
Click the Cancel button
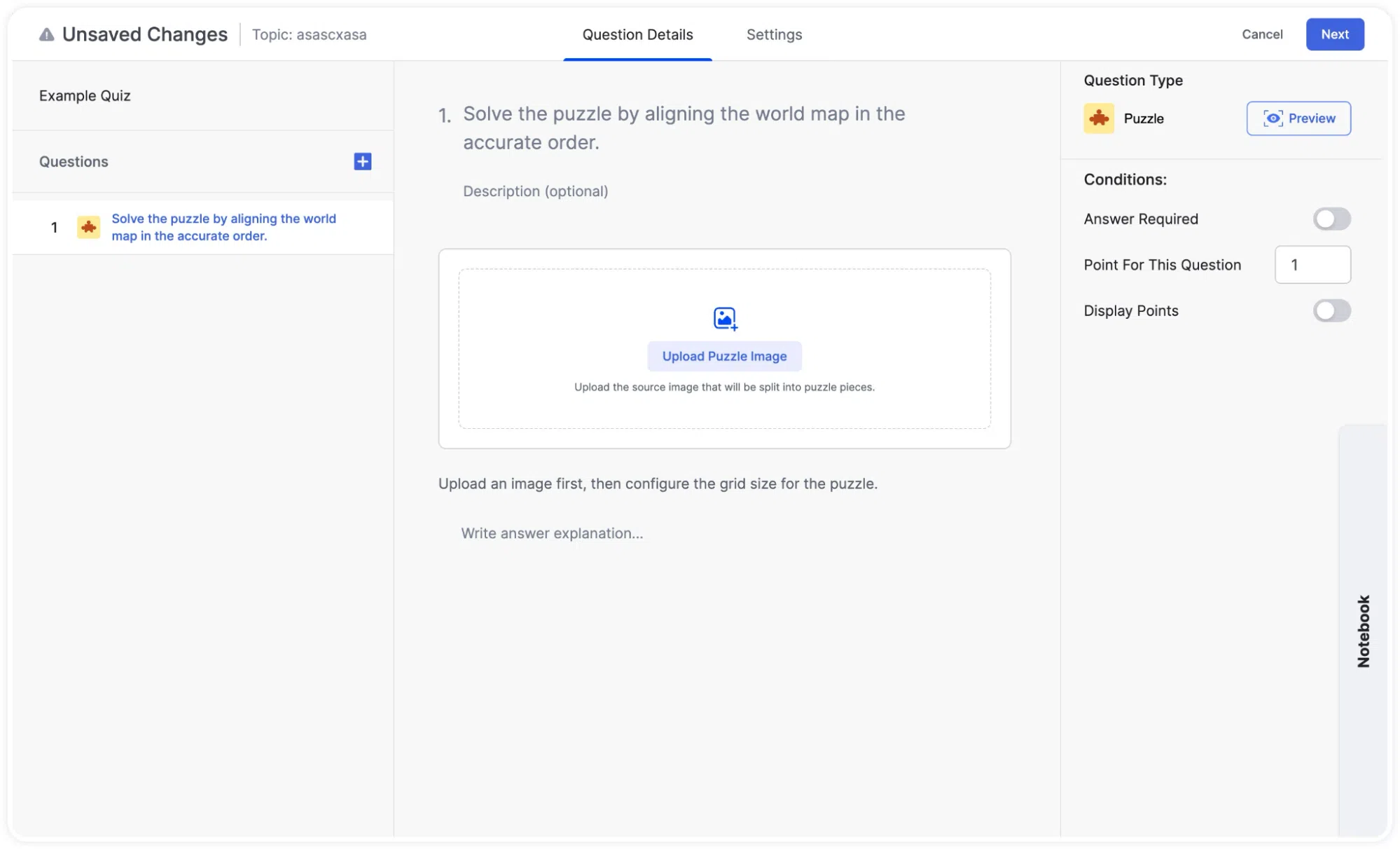(1262, 34)
